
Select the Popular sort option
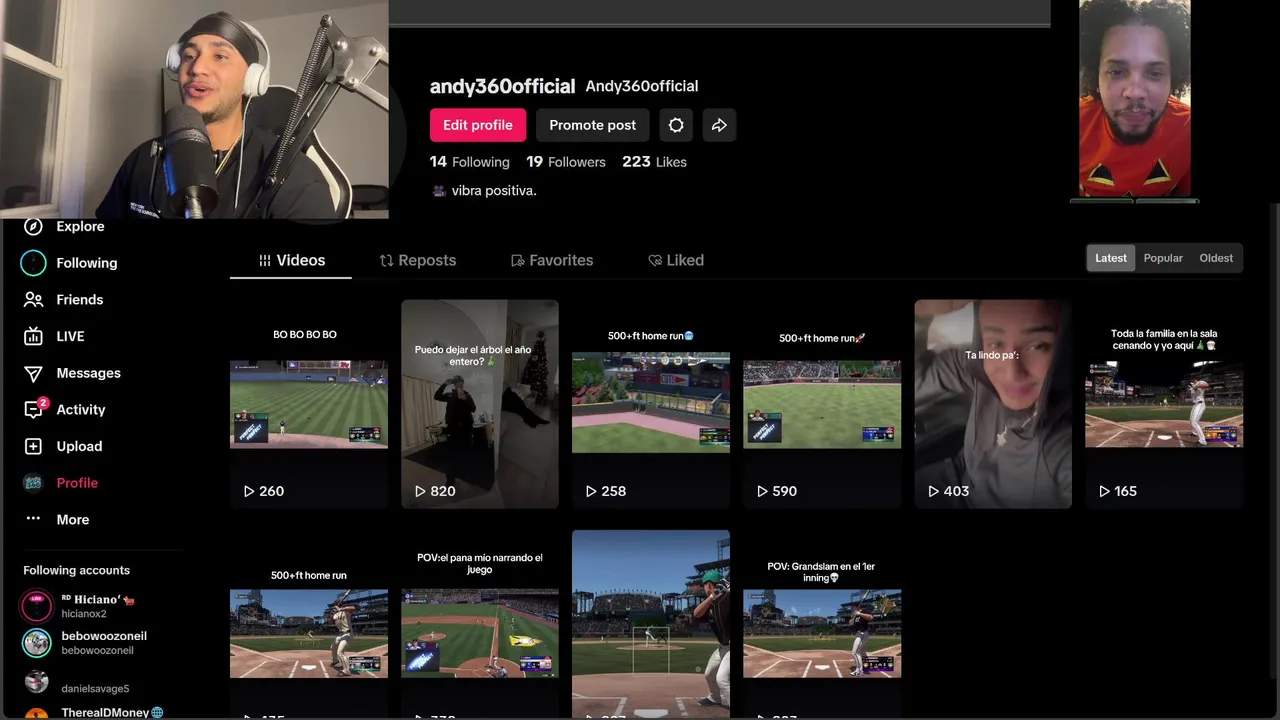click(x=1163, y=258)
